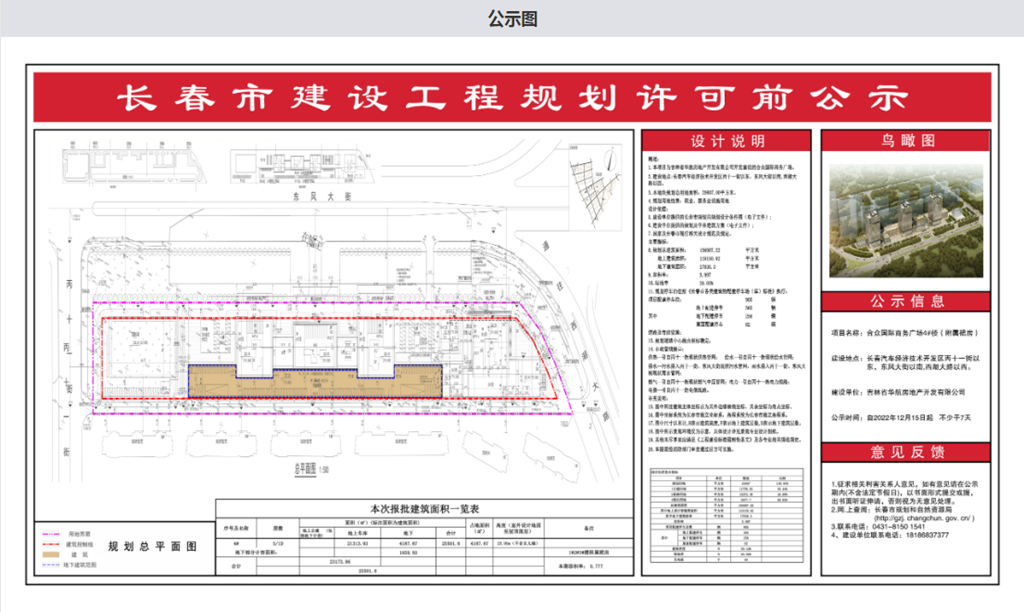Click the 东风大街 road label on plan

pyautogui.click(x=322, y=196)
